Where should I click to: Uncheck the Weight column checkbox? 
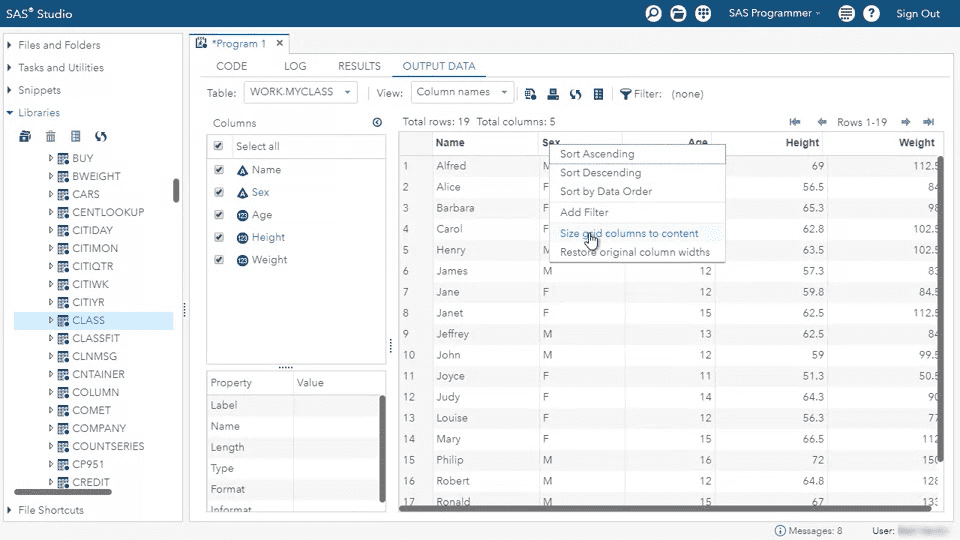click(x=218, y=260)
